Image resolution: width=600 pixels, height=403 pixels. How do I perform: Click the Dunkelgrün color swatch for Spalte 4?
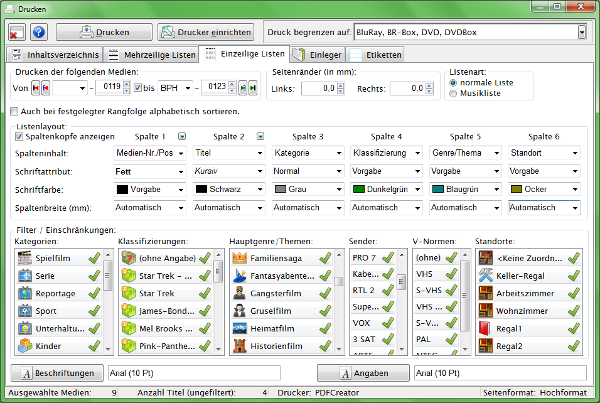pos(359,189)
